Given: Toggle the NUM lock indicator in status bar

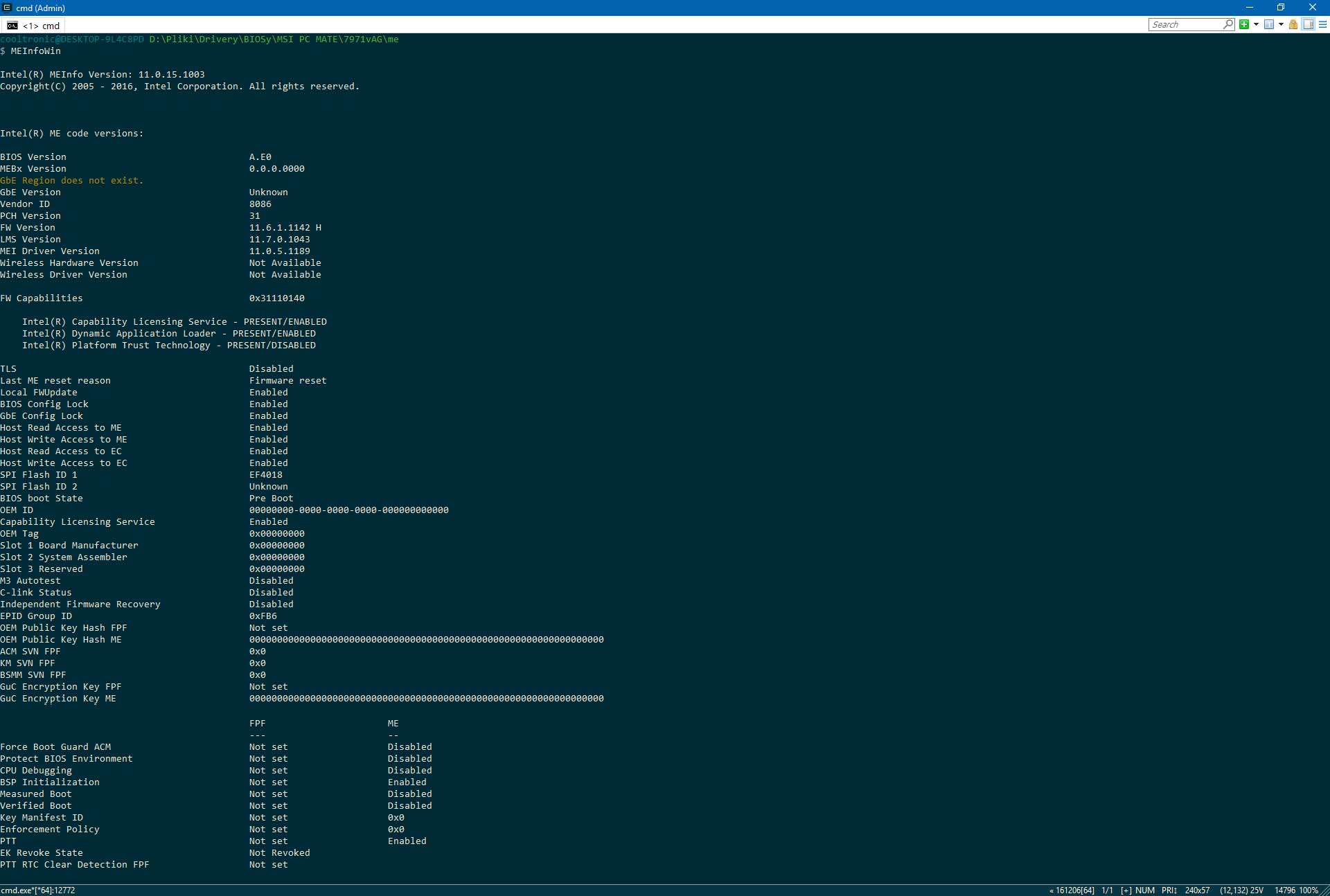Looking at the screenshot, I should 1145,890.
